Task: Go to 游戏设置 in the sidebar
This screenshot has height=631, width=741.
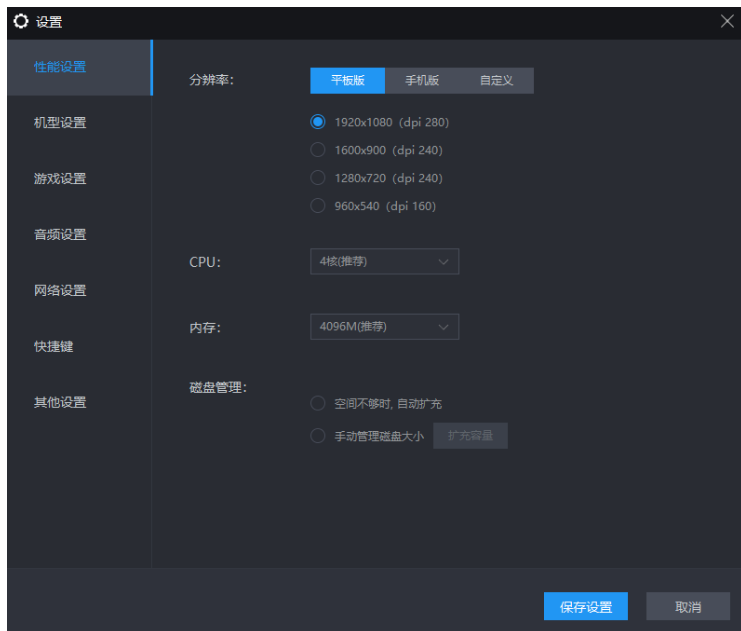Action: coord(60,179)
